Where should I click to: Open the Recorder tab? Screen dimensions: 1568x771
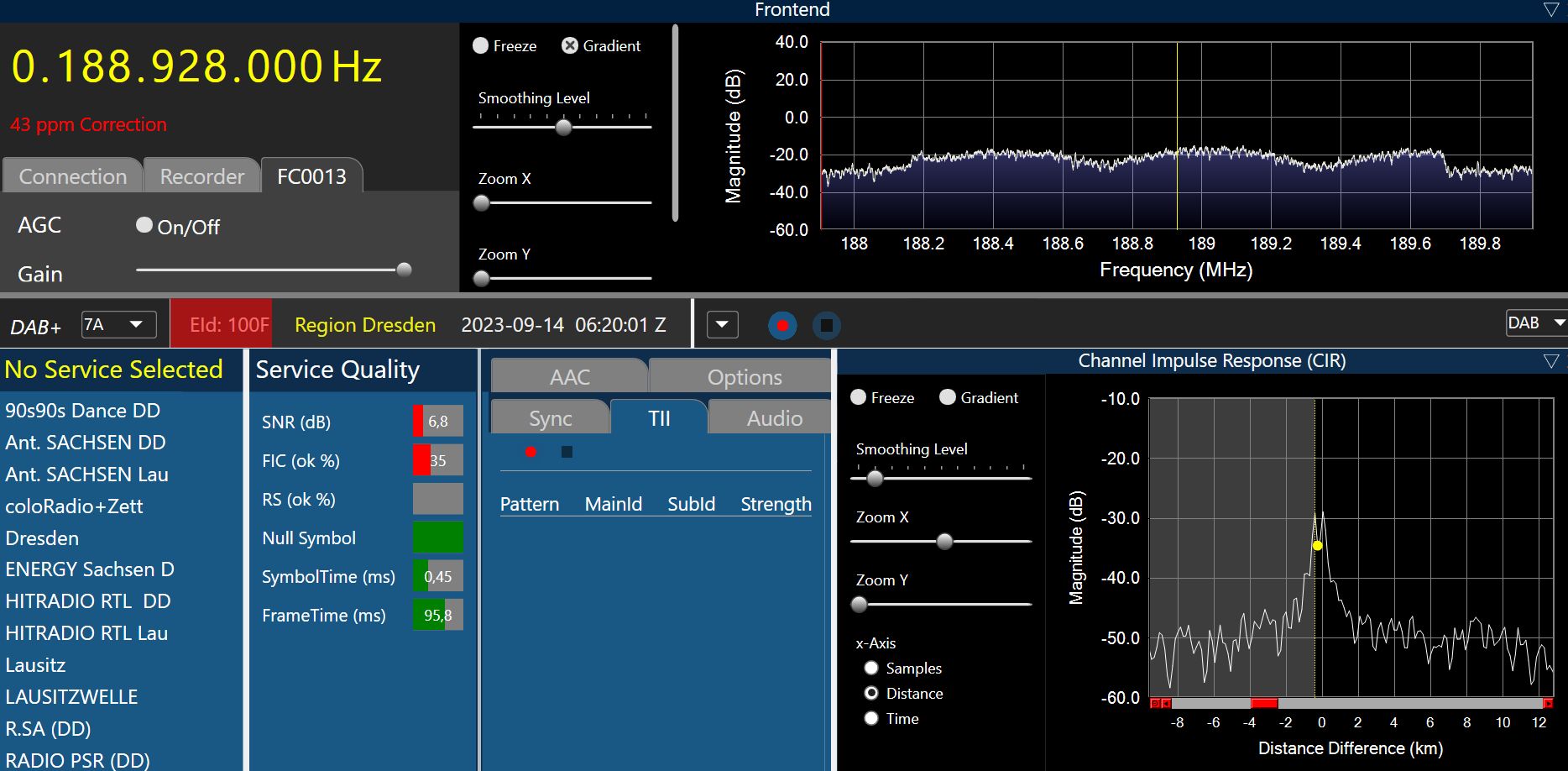[x=201, y=176]
